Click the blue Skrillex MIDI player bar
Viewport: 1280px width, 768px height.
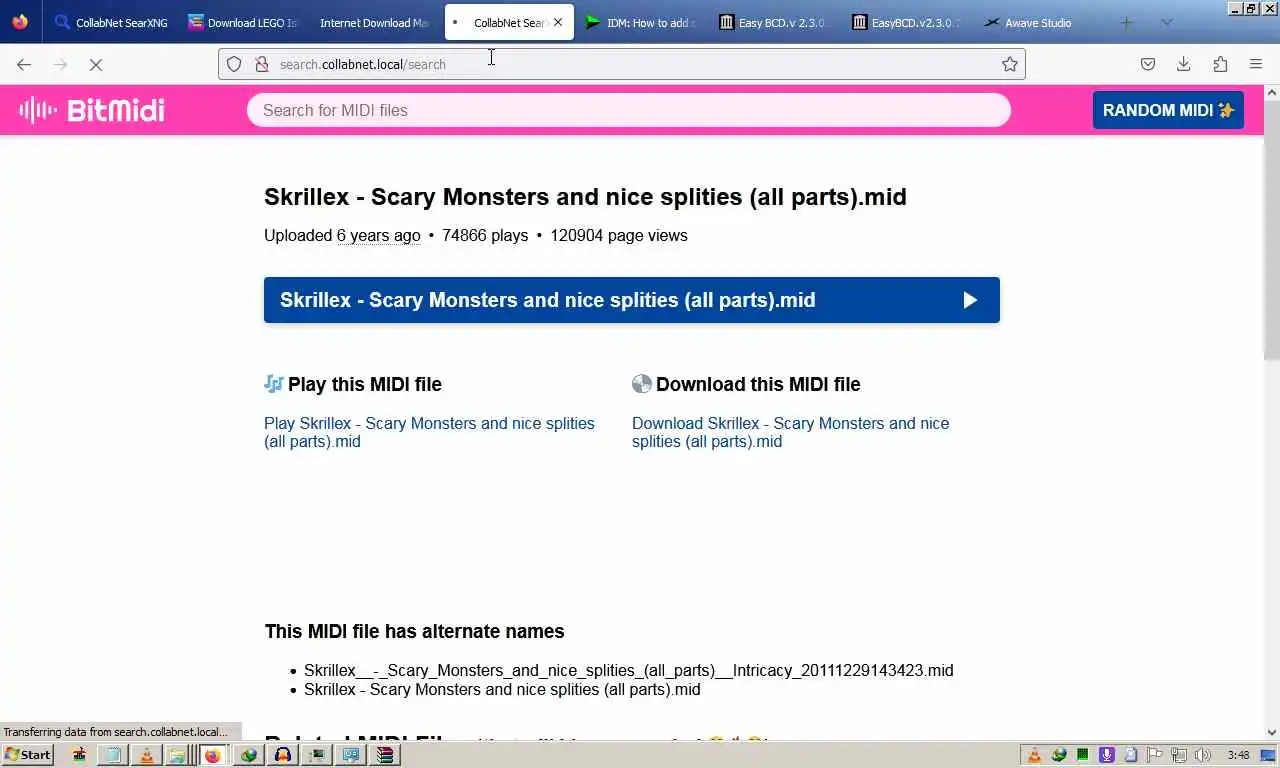pyautogui.click(x=632, y=300)
